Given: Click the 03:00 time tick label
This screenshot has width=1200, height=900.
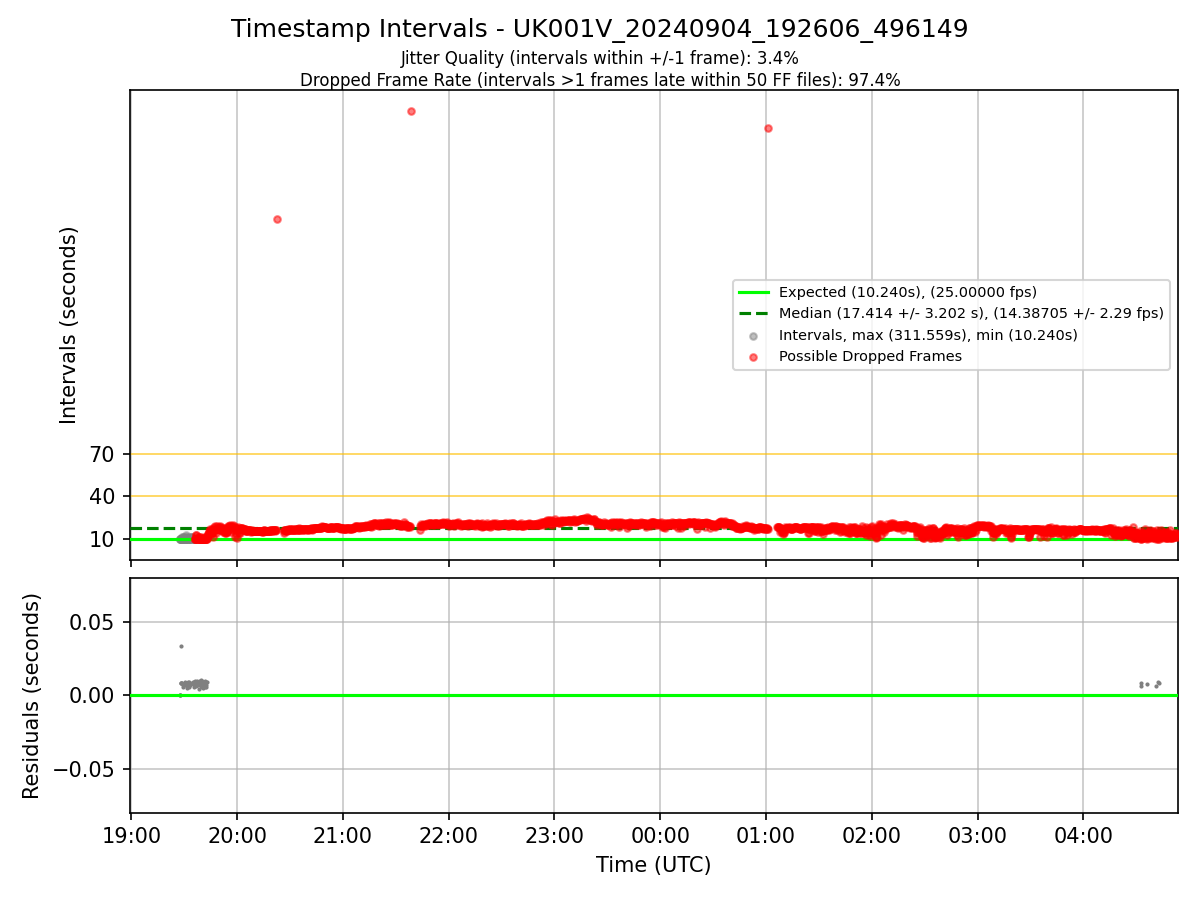Looking at the screenshot, I should [x=978, y=835].
